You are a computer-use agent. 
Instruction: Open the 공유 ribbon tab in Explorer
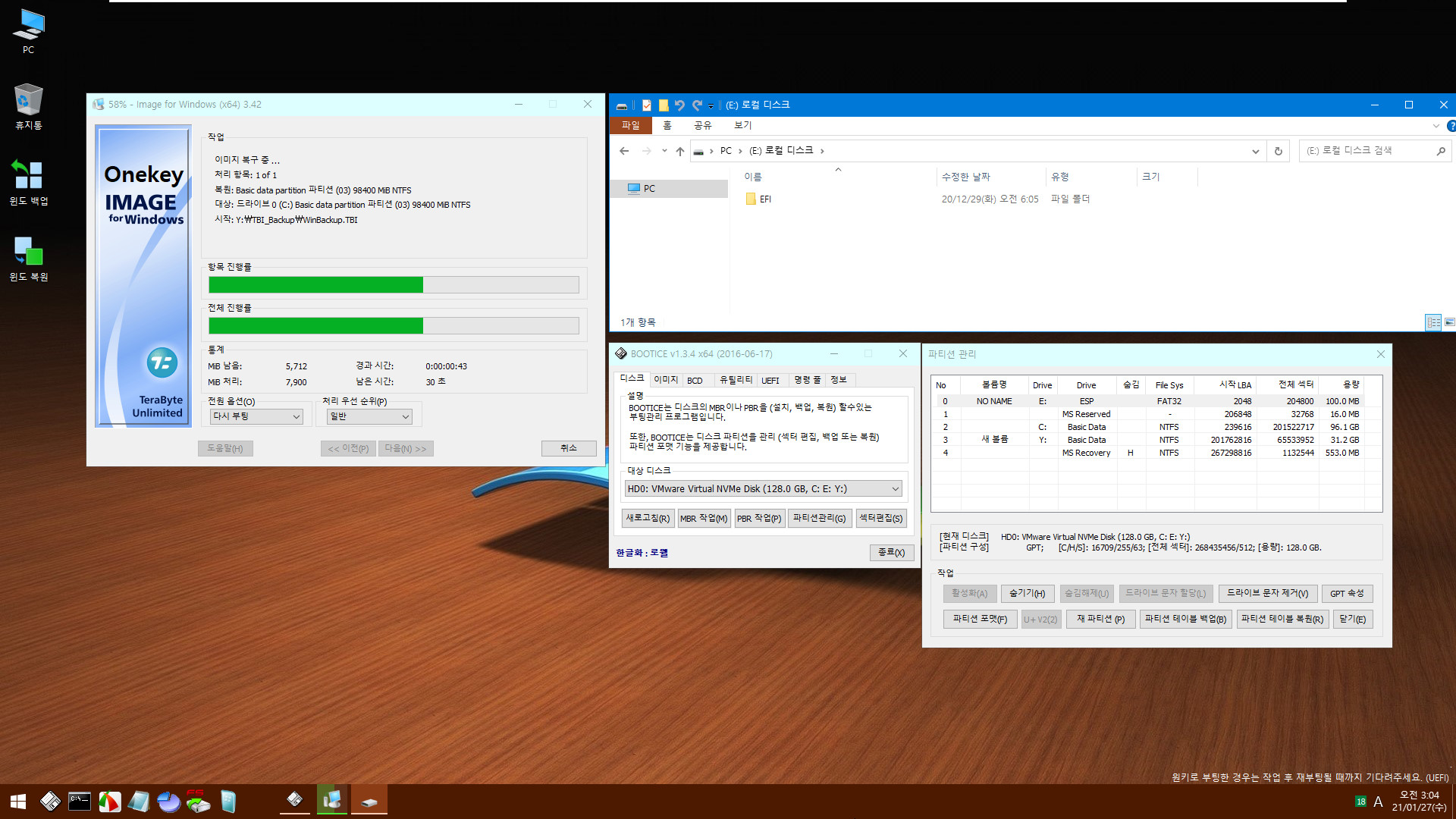(x=703, y=126)
